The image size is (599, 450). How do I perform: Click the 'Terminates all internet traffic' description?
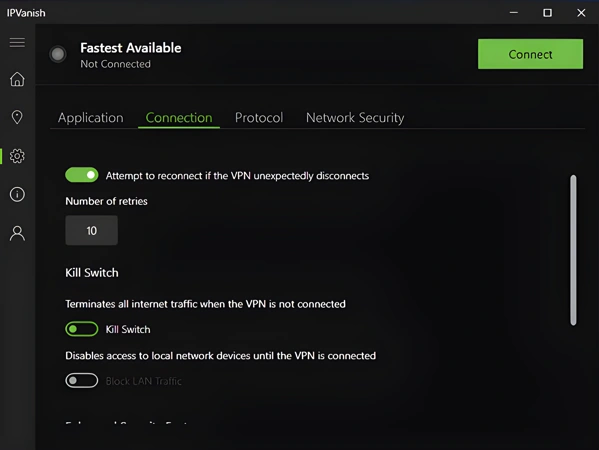[206, 304]
